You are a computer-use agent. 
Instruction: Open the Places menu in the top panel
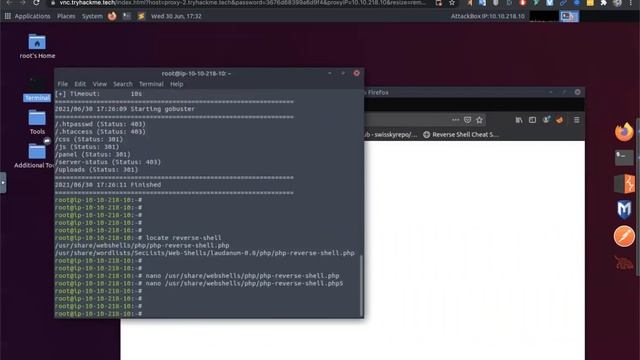click(66, 16)
